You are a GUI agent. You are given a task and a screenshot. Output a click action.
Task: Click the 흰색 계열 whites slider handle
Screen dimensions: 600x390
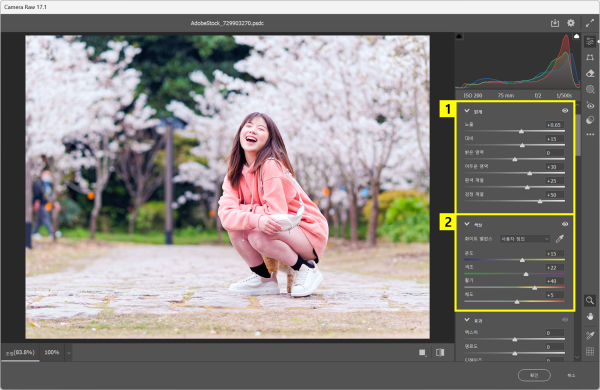(x=527, y=187)
